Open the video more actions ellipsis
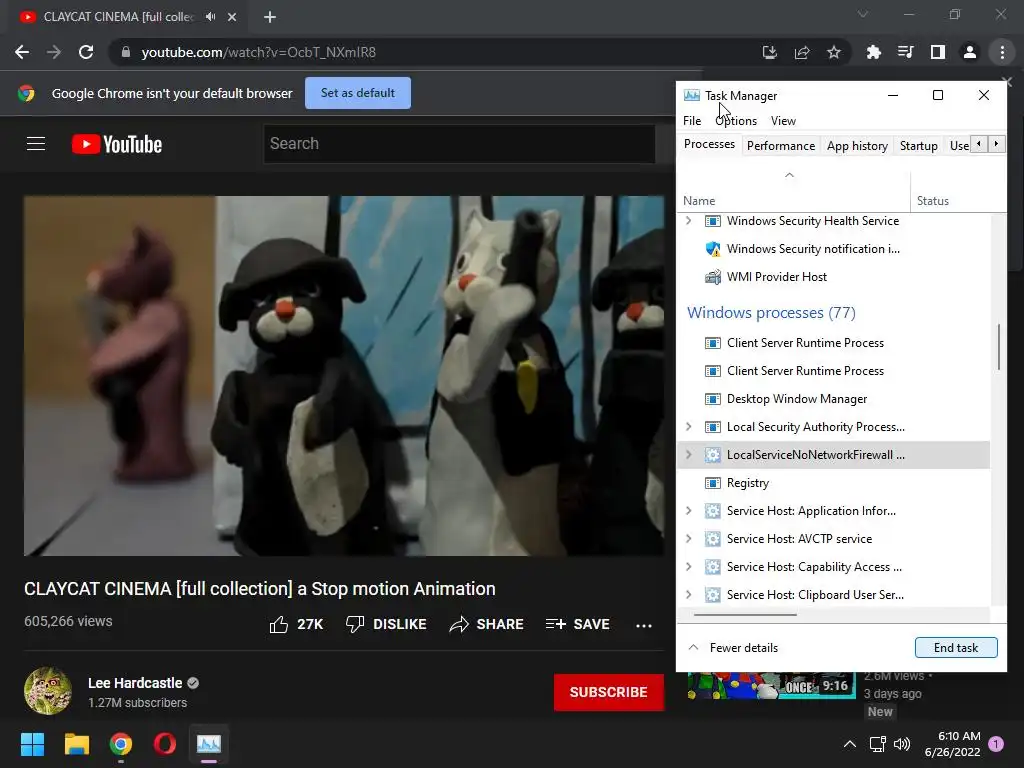The height and width of the screenshot is (768, 1024). coord(644,626)
